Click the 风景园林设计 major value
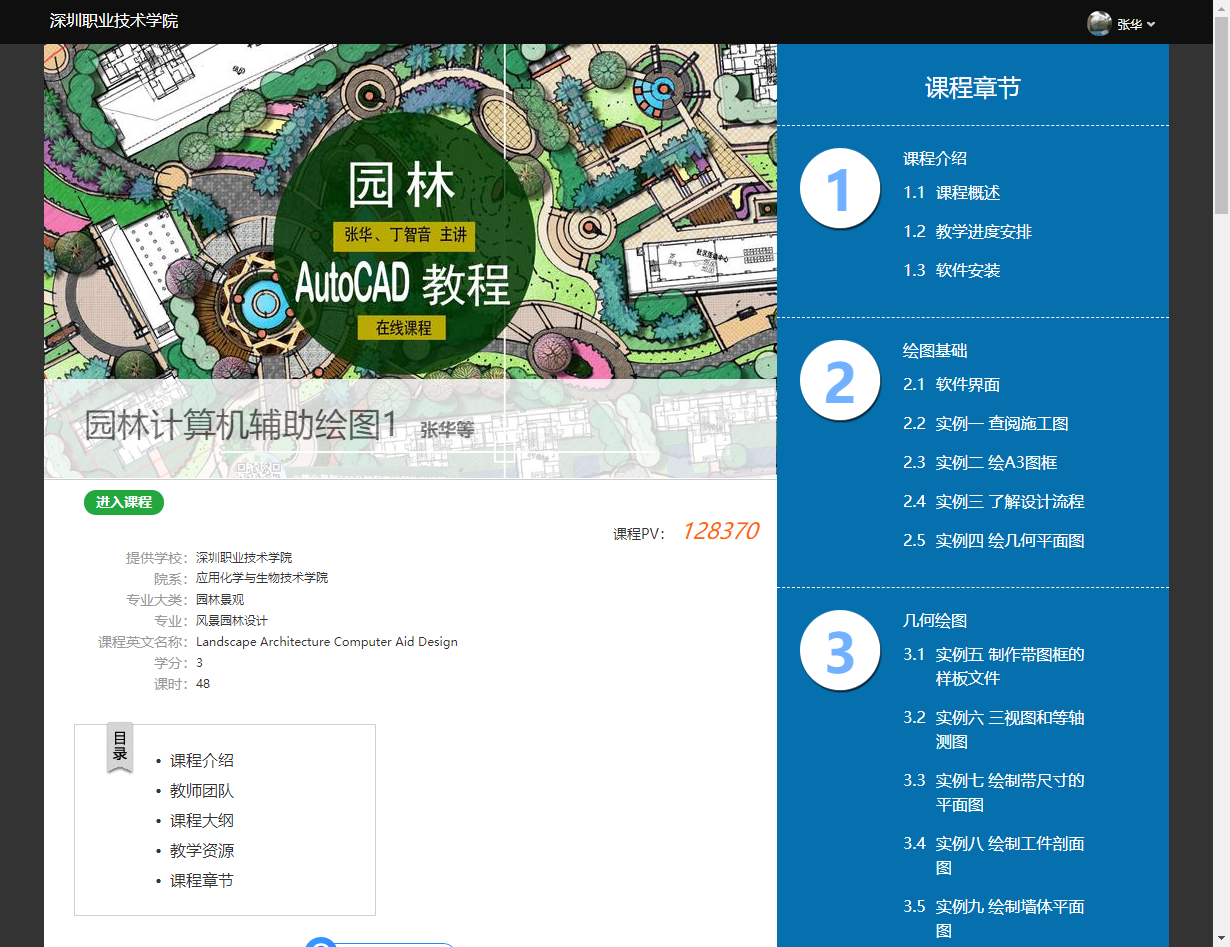The image size is (1230, 947). (x=232, y=621)
